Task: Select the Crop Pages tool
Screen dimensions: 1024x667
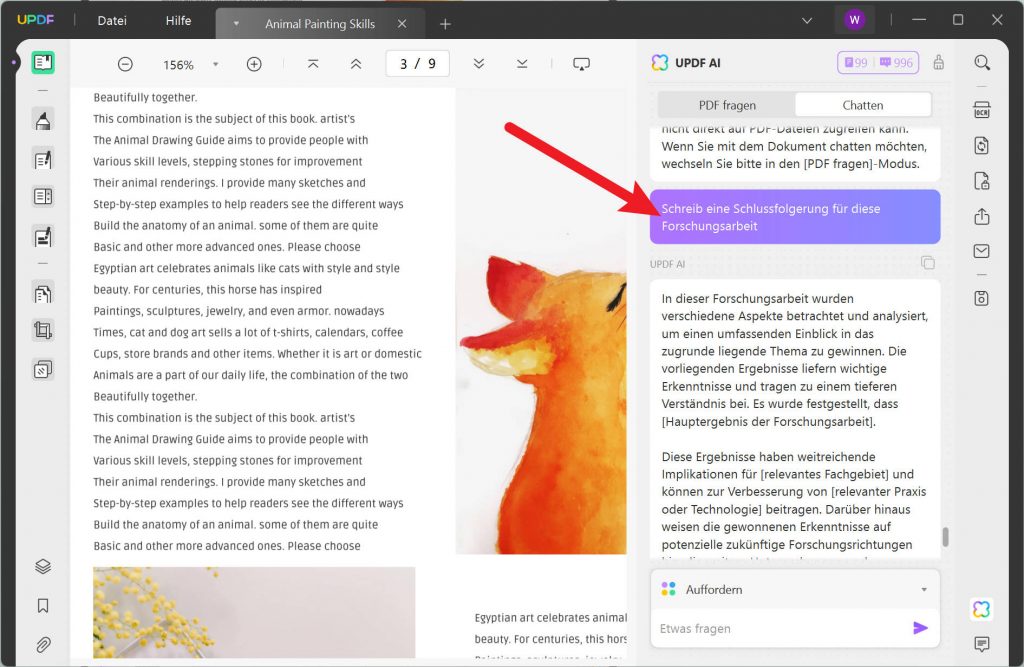Action: click(43, 331)
